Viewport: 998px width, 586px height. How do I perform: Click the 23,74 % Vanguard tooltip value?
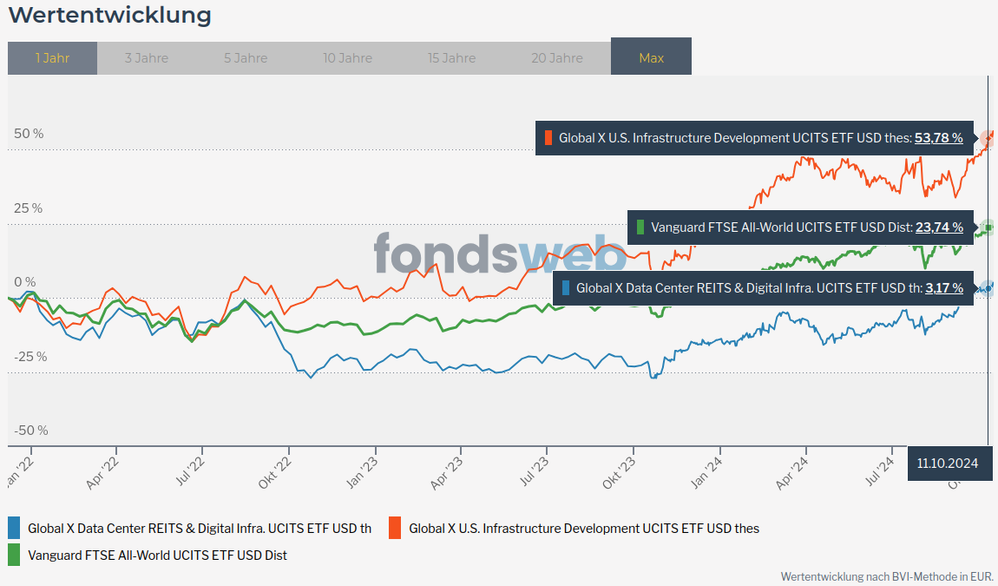[938, 227]
